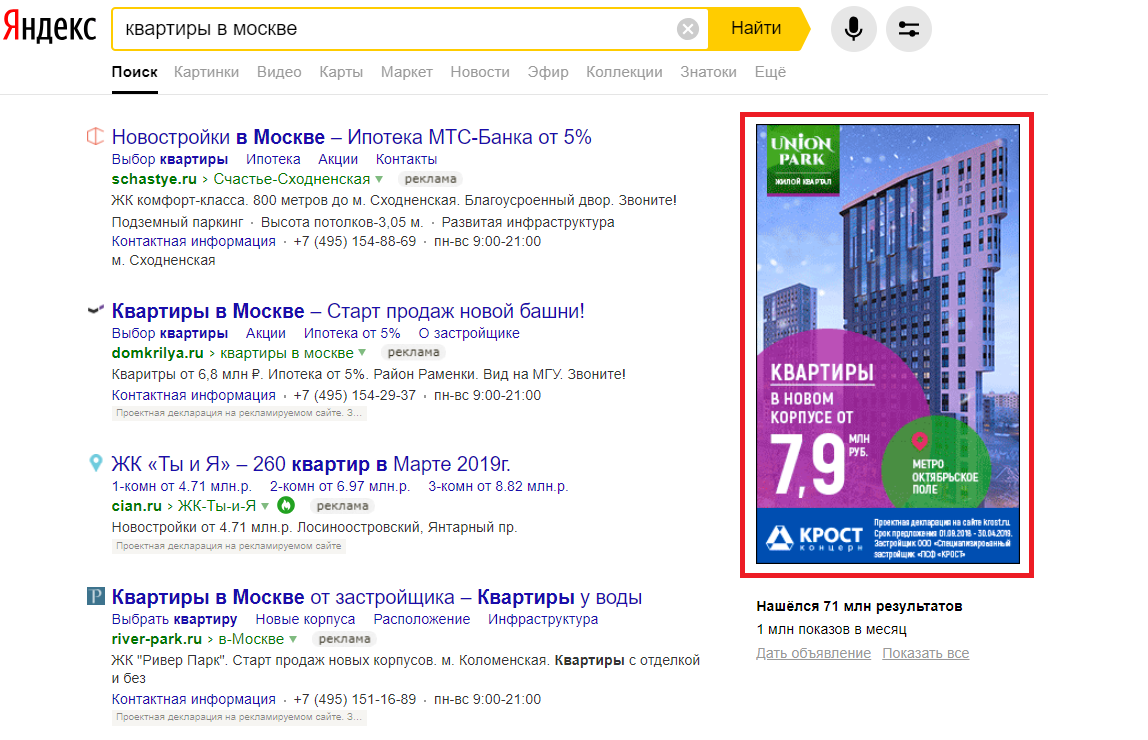Image resolution: width=1148 pixels, height=740 pixels.
Task: Open the Карты tab
Action: (341, 72)
